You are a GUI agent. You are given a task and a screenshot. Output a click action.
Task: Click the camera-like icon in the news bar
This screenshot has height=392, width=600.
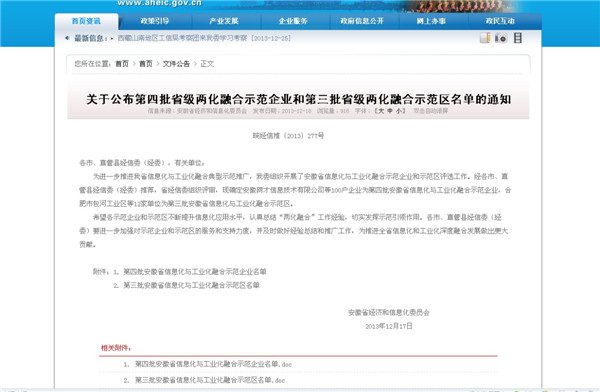501,38
